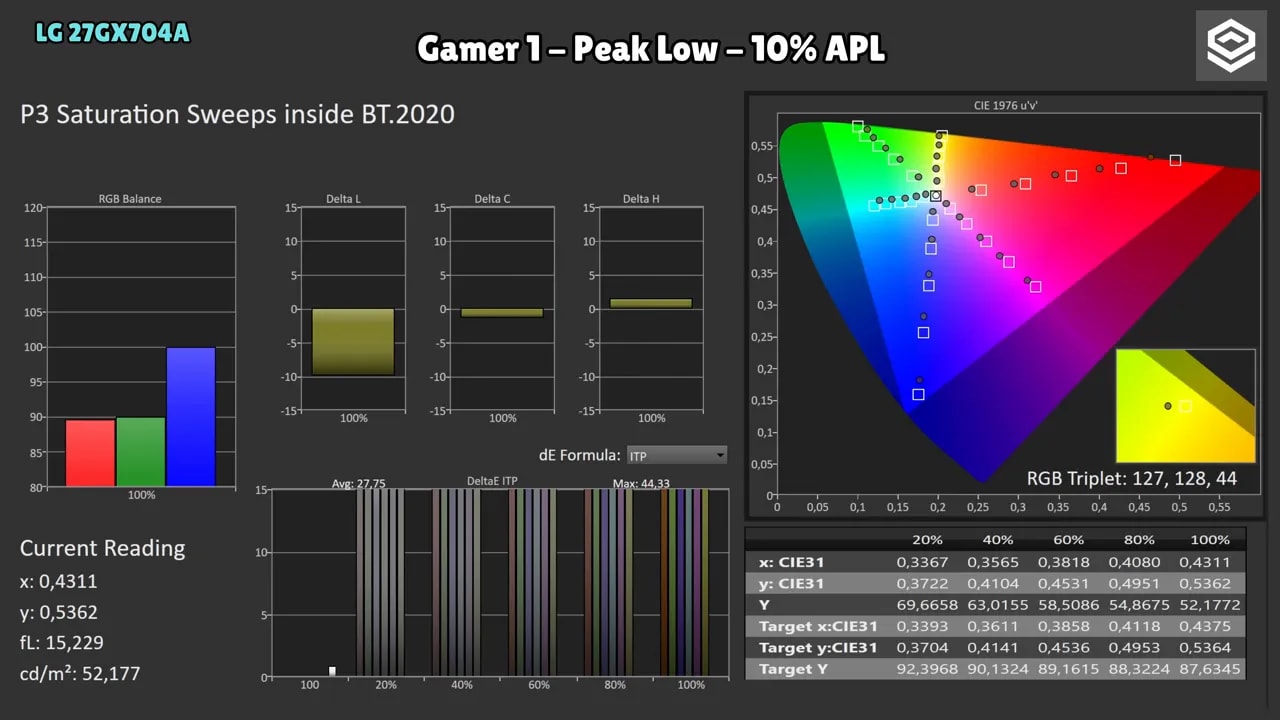Image resolution: width=1280 pixels, height=720 pixels.
Task: Click the red primary target square in CIE chart
Action: click(x=1175, y=160)
